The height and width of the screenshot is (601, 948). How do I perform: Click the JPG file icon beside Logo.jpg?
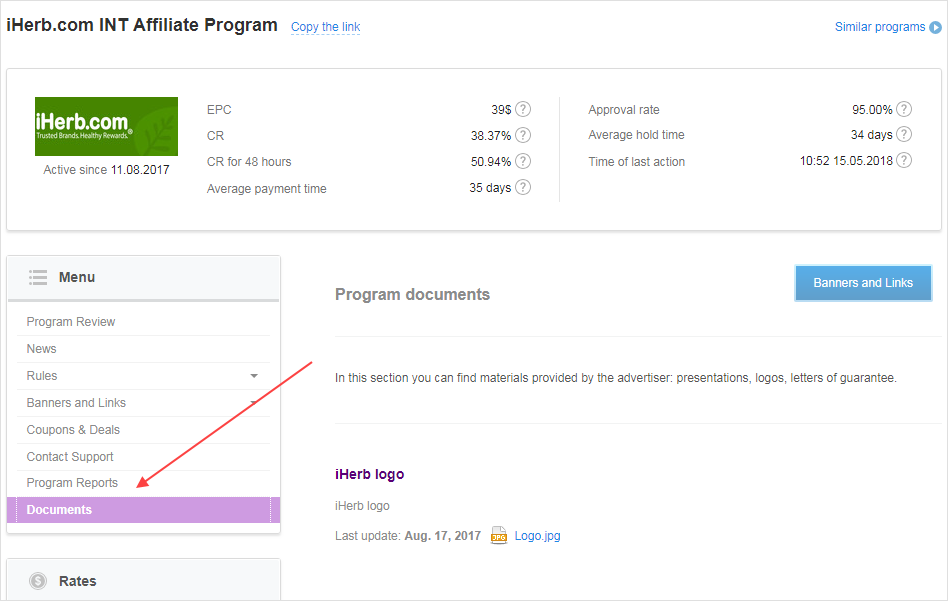click(x=499, y=536)
